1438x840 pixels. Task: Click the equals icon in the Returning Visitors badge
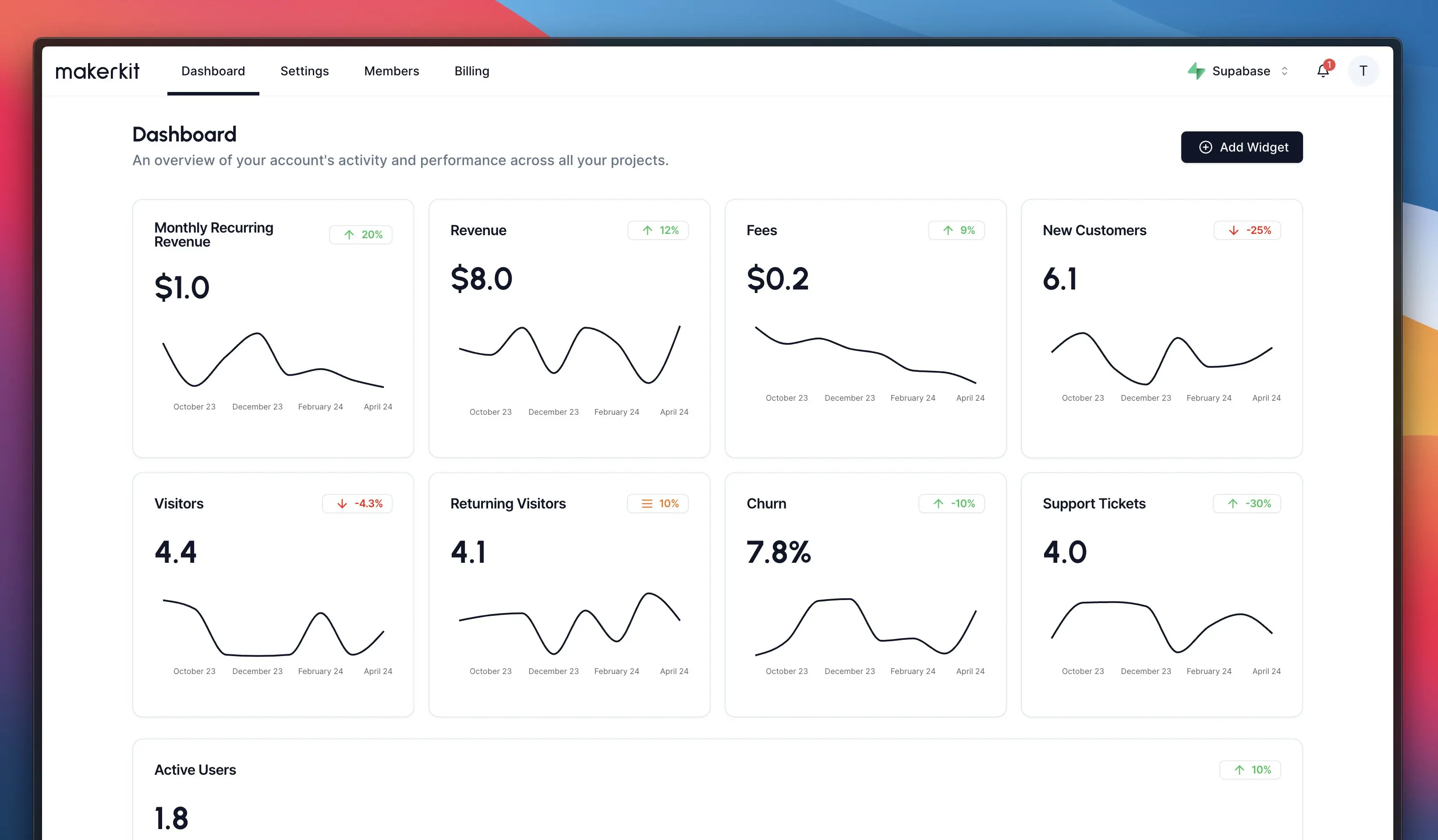coord(647,504)
